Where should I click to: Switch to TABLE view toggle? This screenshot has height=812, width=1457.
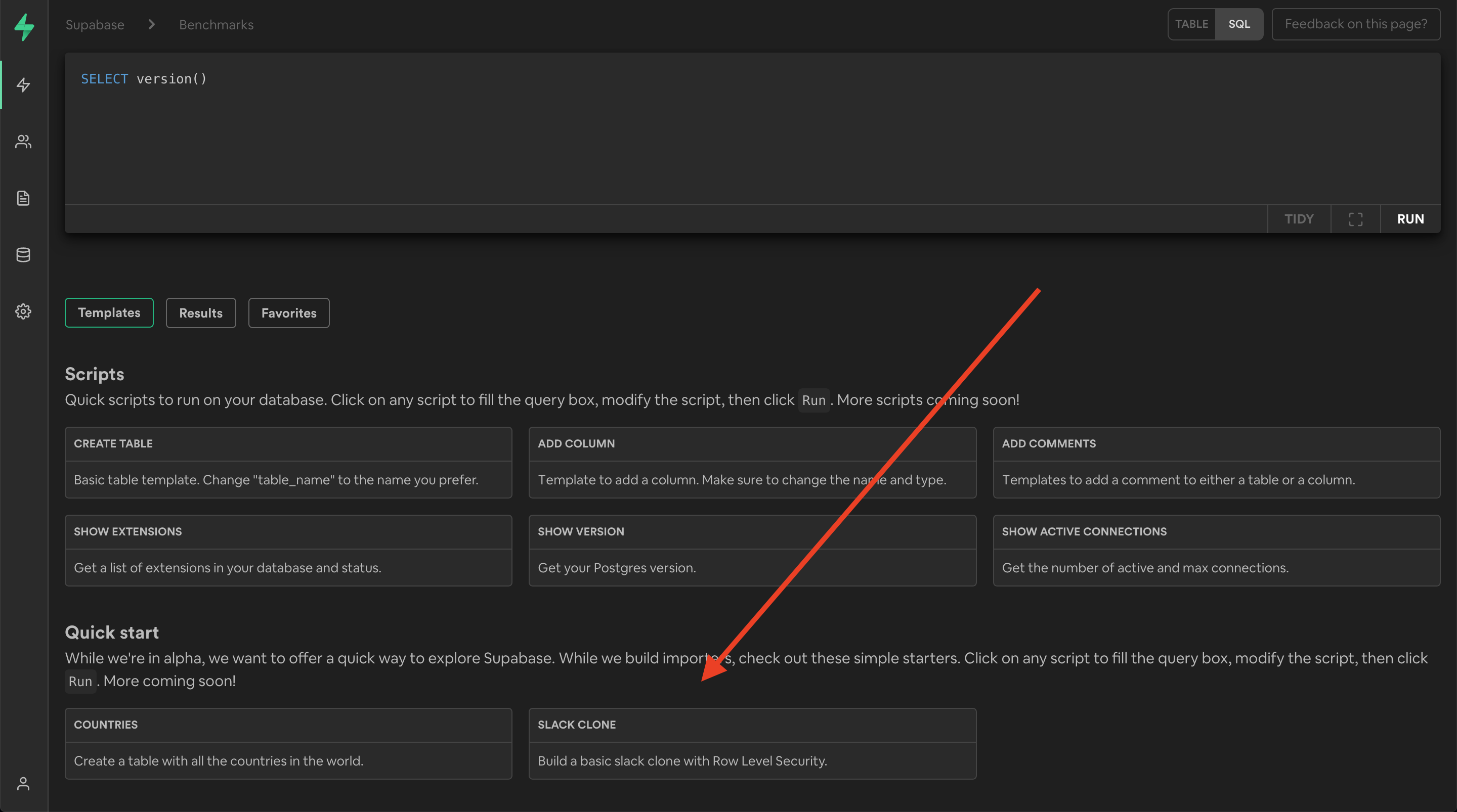pos(1191,24)
